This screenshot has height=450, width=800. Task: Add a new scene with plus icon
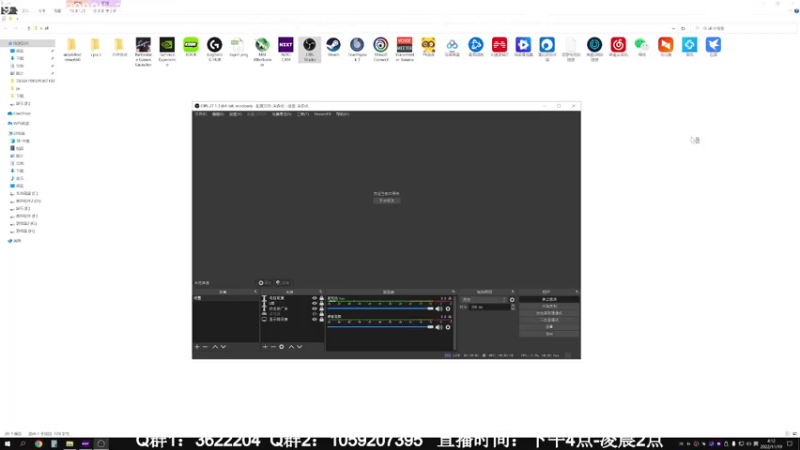pos(197,347)
